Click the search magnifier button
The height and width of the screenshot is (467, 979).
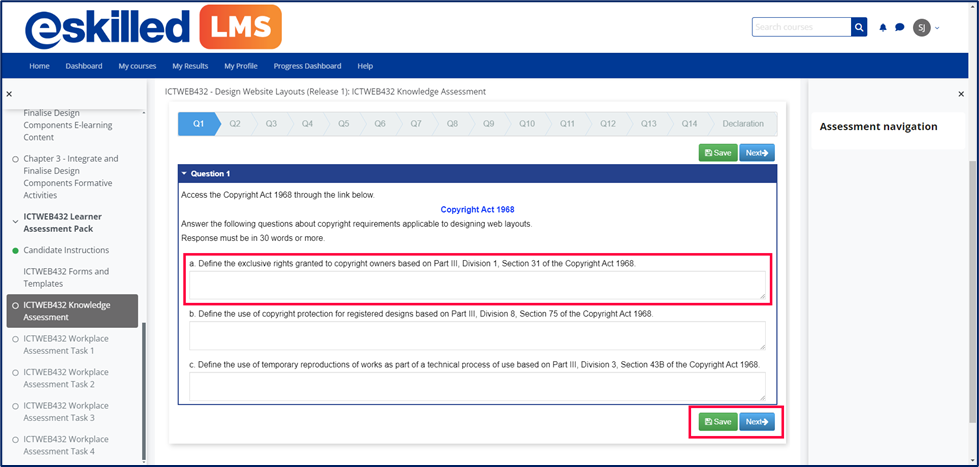coord(859,27)
